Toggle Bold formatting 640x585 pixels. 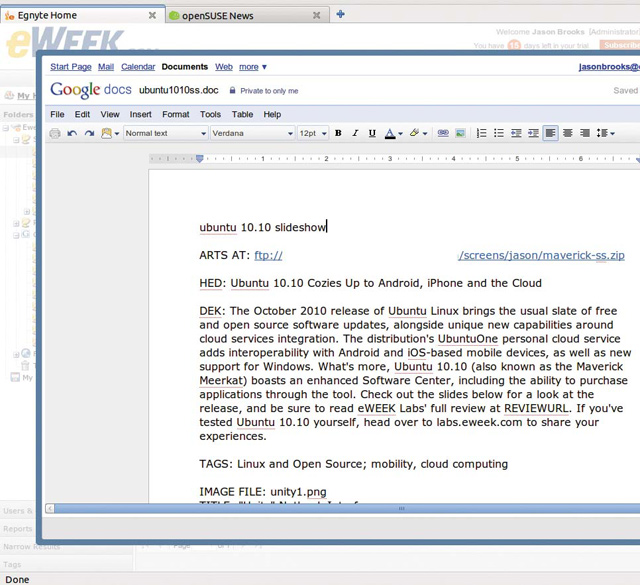pyautogui.click(x=338, y=133)
